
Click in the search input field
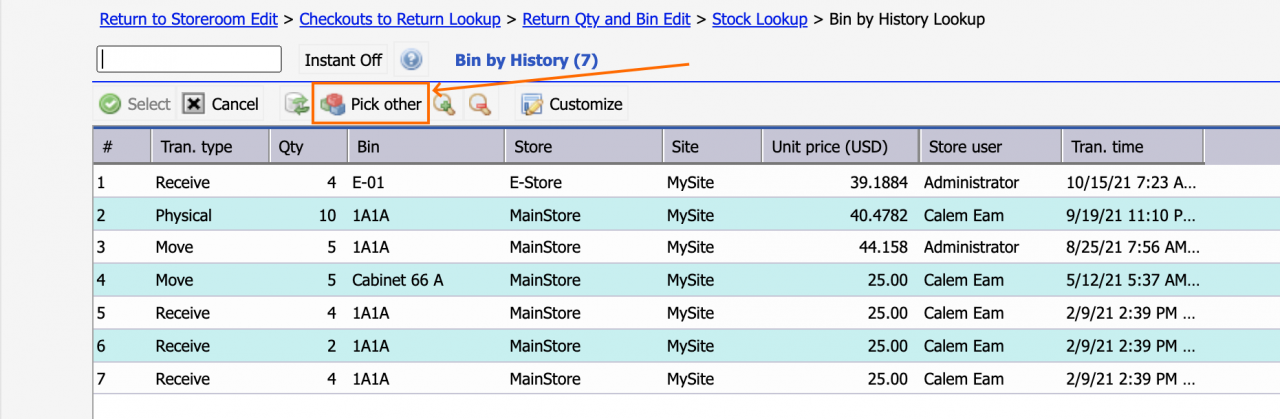click(189, 59)
